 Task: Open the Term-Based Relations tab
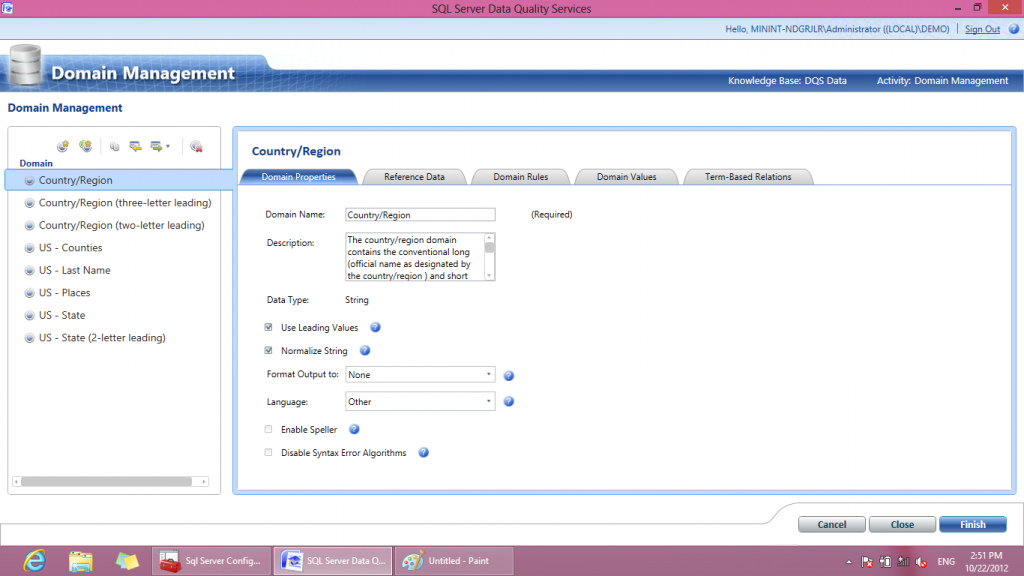coord(748,177)
